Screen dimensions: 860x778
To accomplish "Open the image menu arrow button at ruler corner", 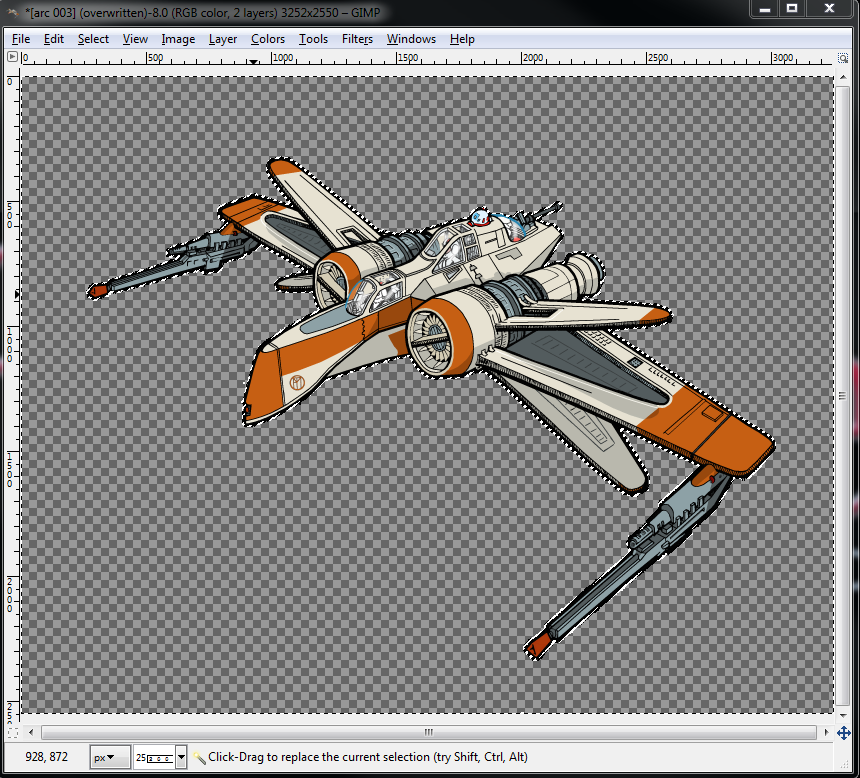I will pyautogui.click(x=12, y=58).
